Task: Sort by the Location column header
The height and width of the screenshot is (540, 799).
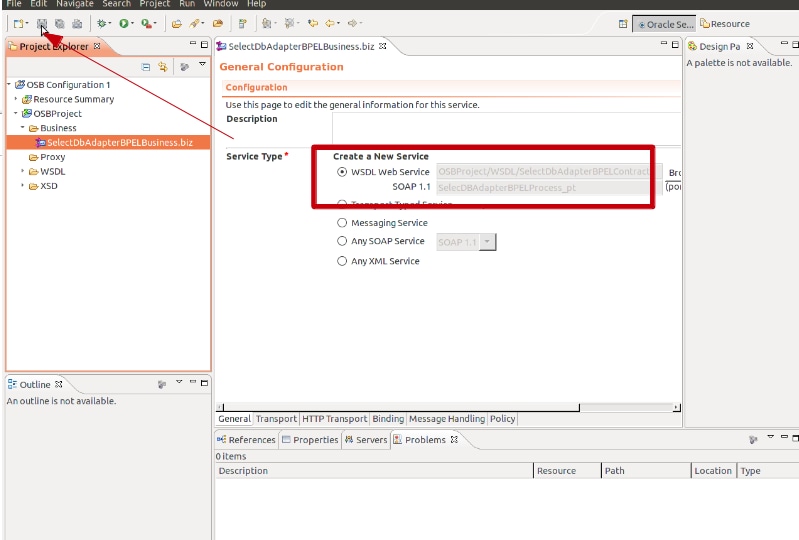Action: (713, 471)
